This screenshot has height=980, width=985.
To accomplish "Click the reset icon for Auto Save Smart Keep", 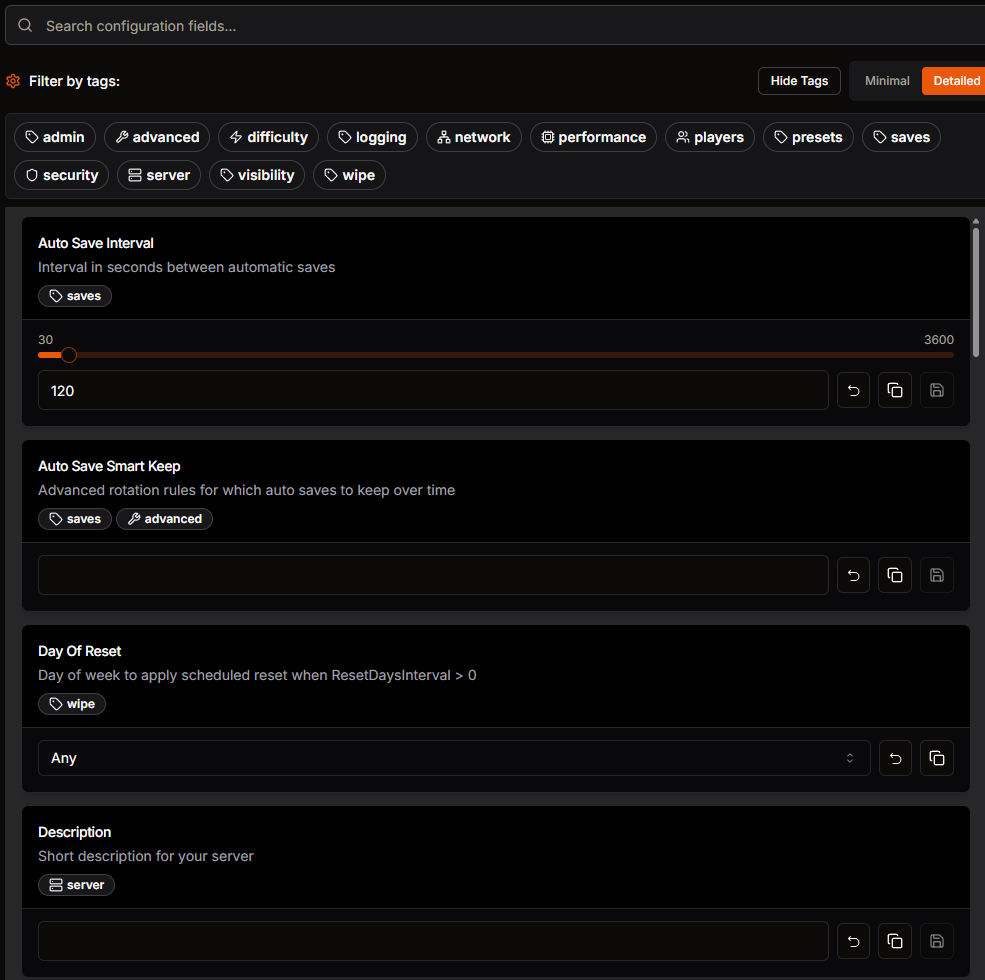I will (853, 575).
